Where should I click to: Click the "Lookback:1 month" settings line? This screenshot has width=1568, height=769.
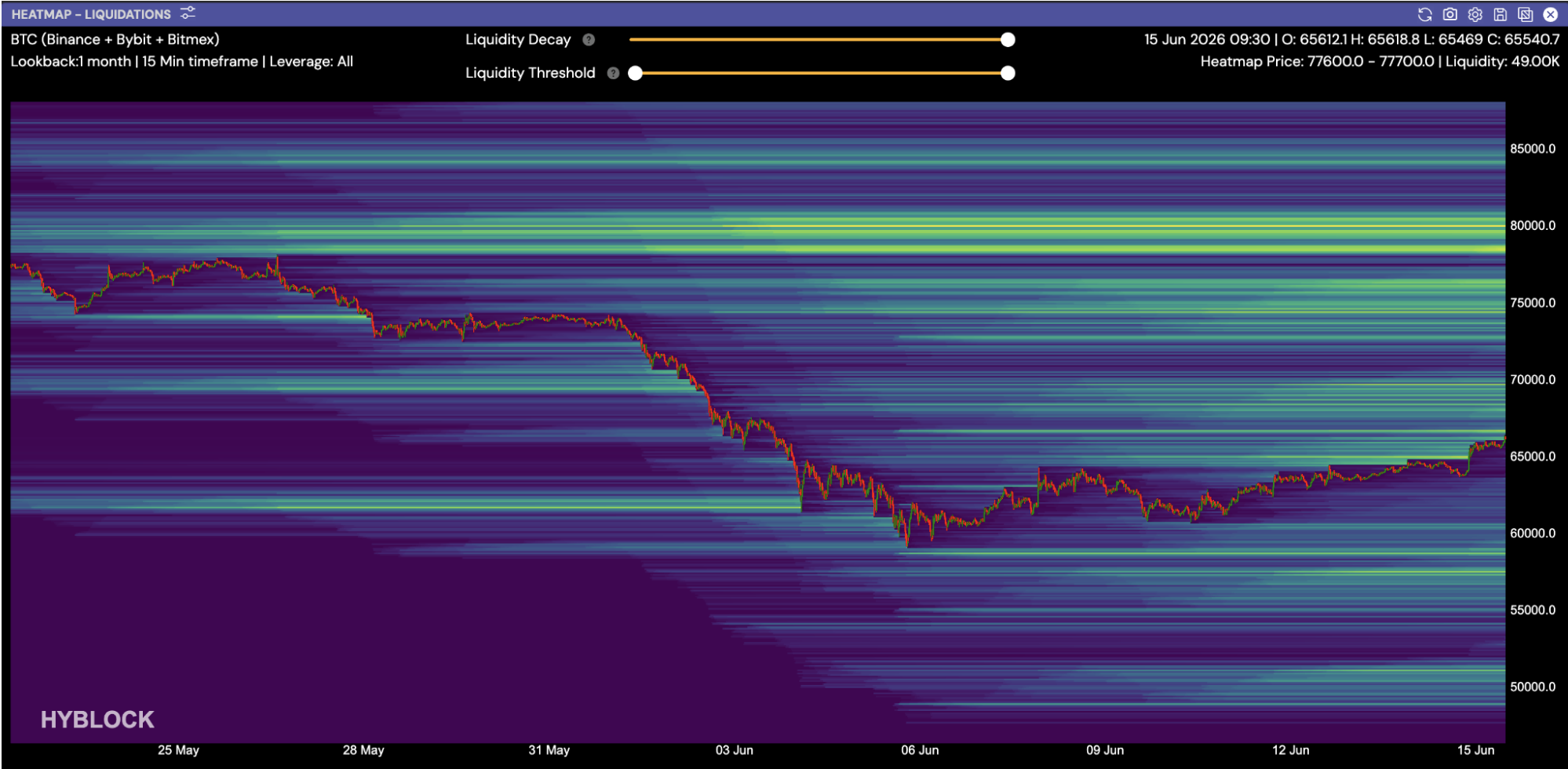(182, 61)
